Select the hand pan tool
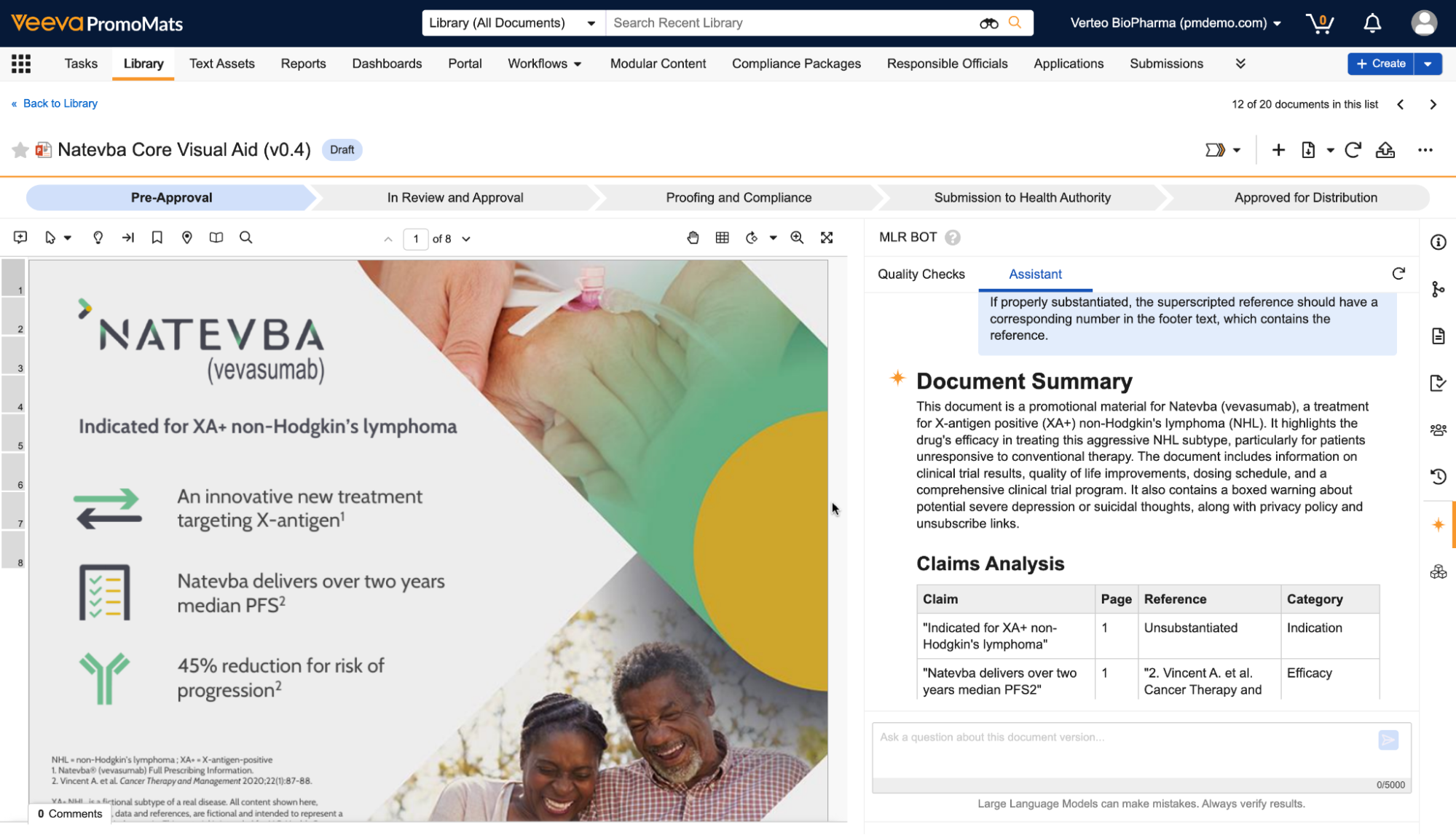 (x=693, y=237)
